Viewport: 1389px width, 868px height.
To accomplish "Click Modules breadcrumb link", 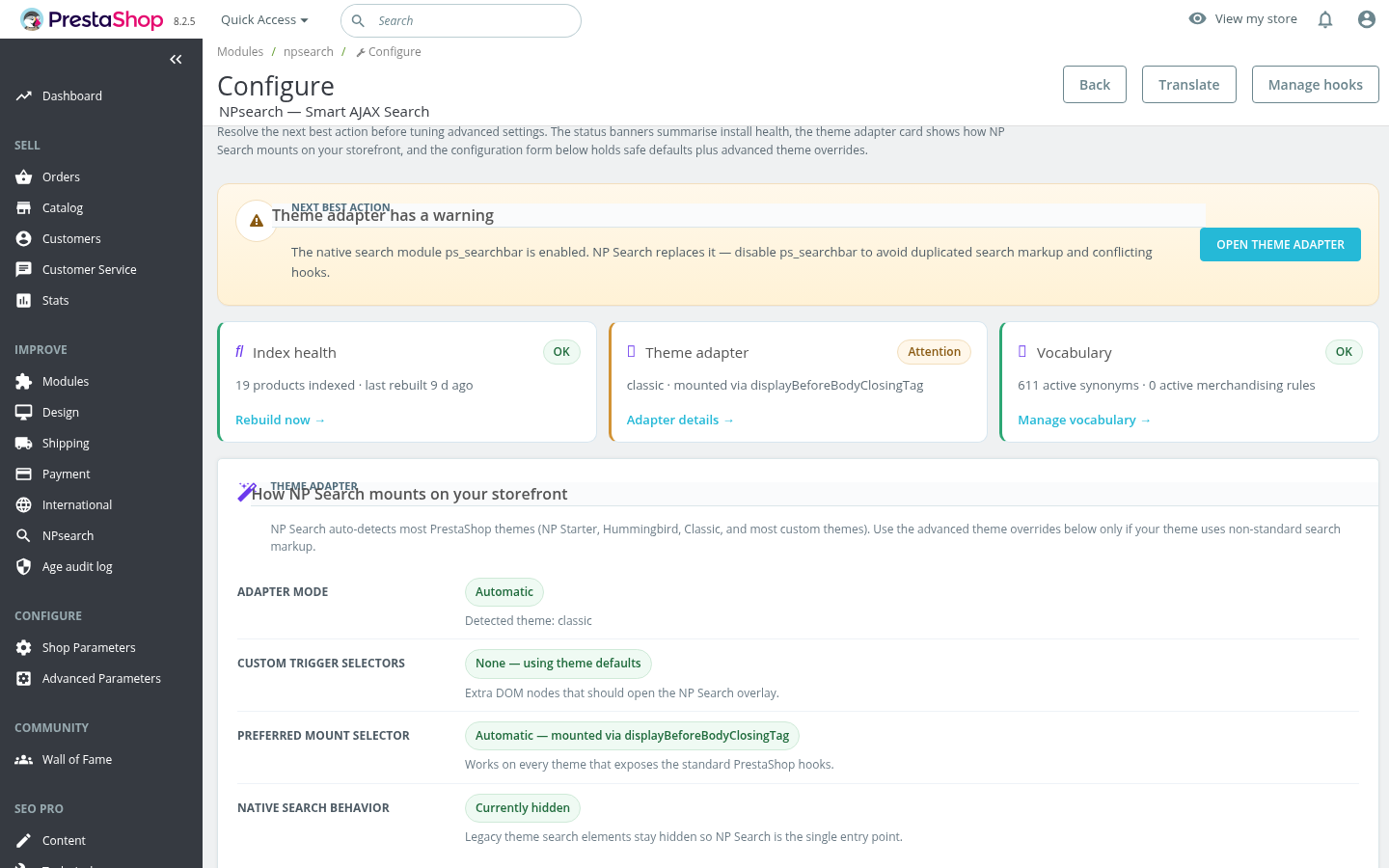I will 240,52.
